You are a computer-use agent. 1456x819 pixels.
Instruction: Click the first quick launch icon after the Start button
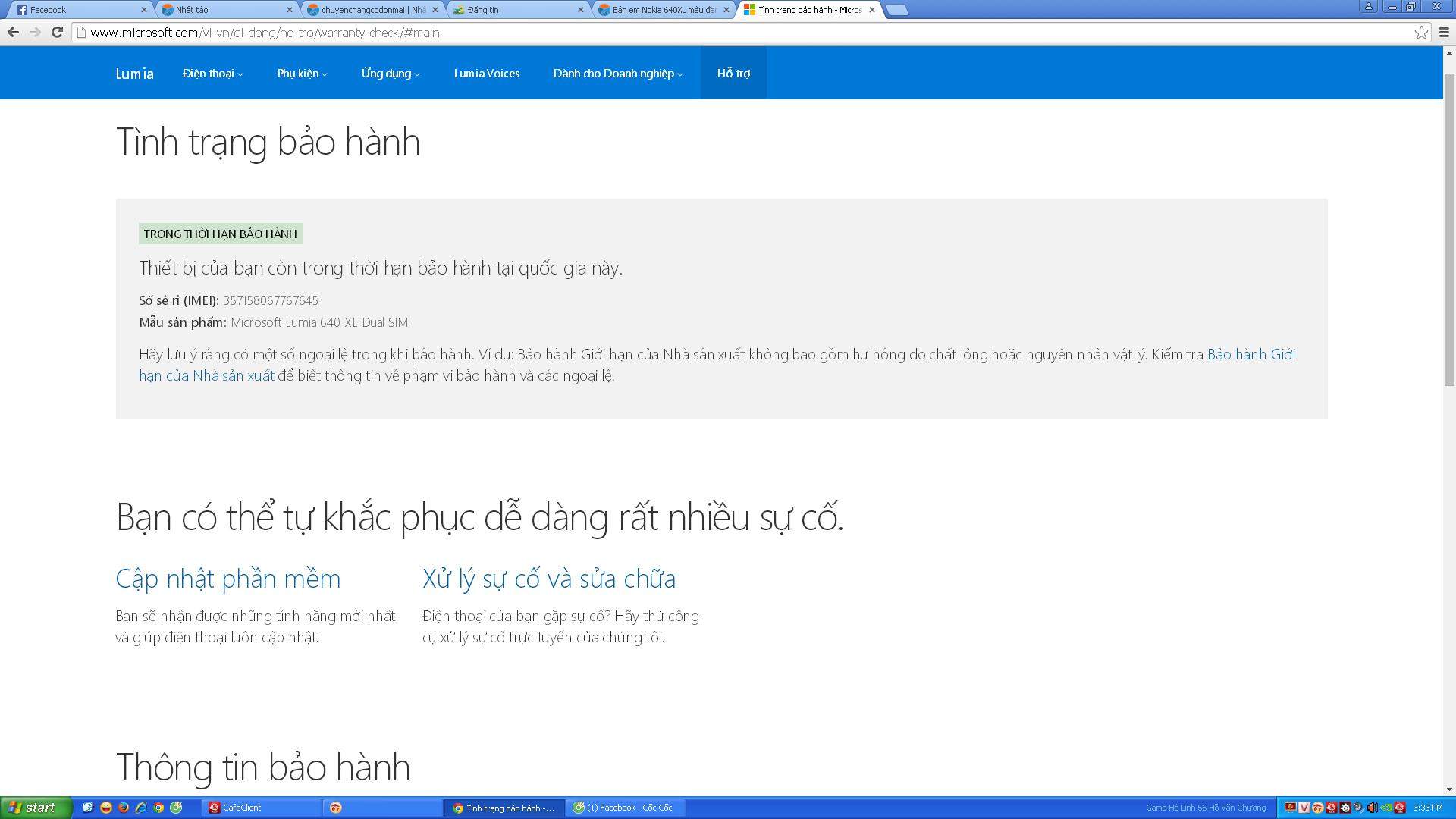pyautogui.click(x=88, y=808)
